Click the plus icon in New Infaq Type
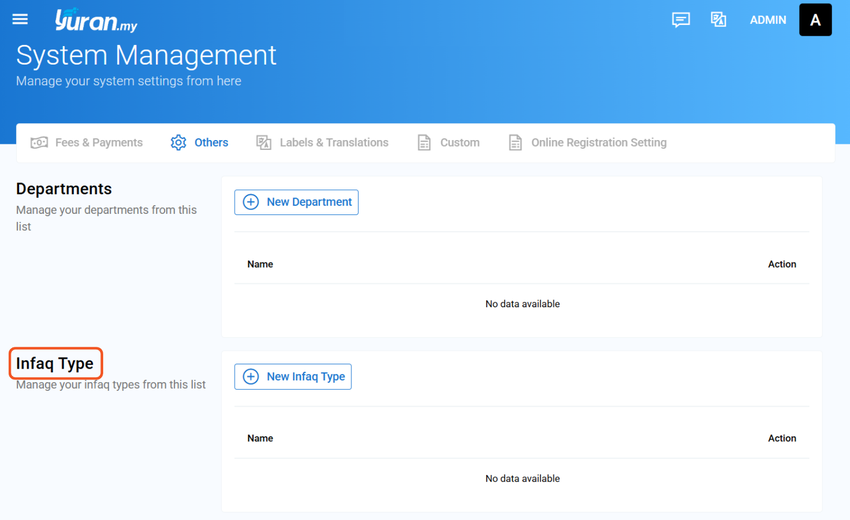 point(250,377)
